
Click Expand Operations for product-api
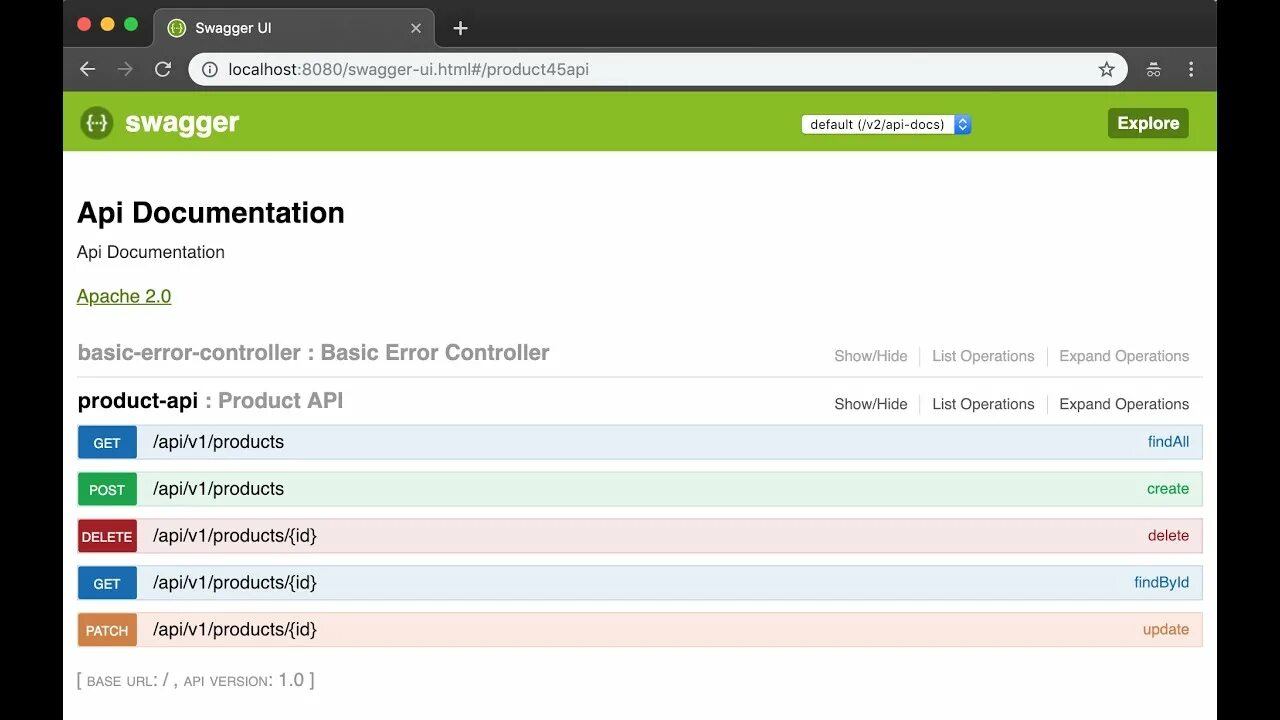pos(1124,404)
